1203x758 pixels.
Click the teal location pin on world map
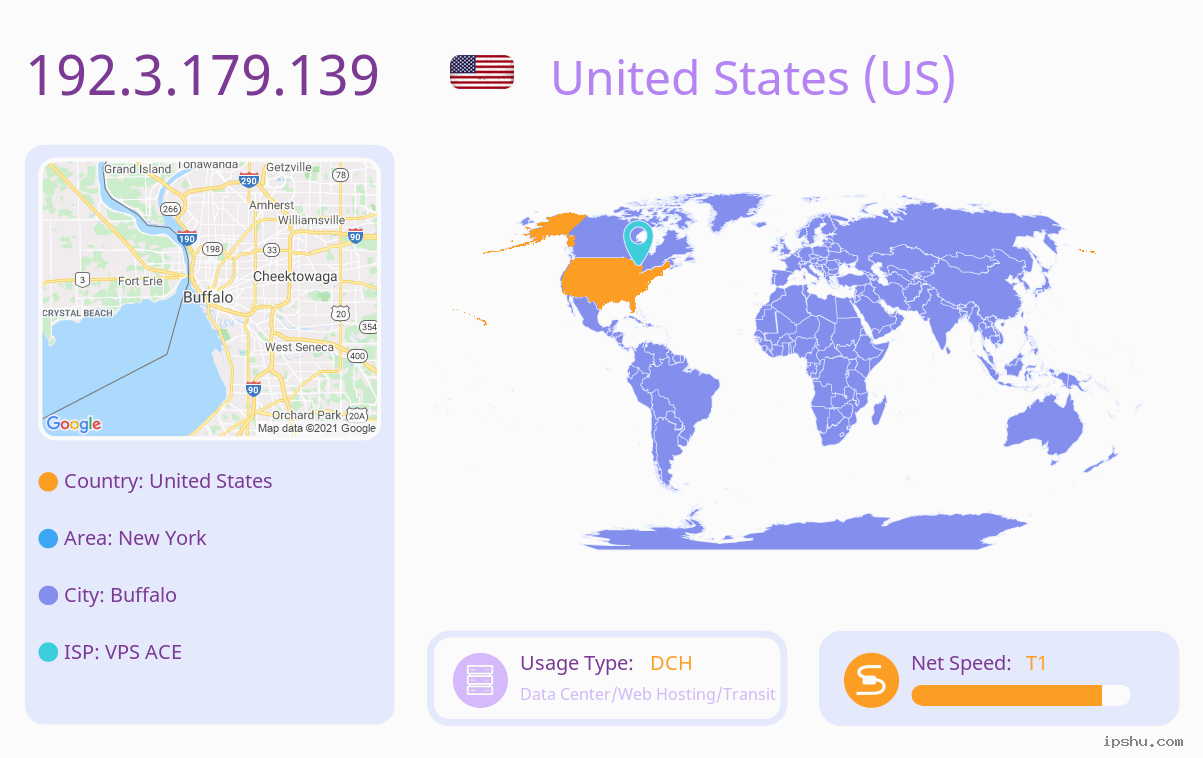point(638,243)
